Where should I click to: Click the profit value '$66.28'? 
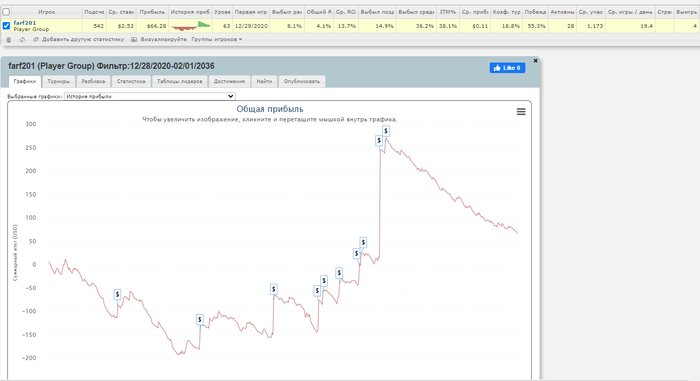pos(157,26)
